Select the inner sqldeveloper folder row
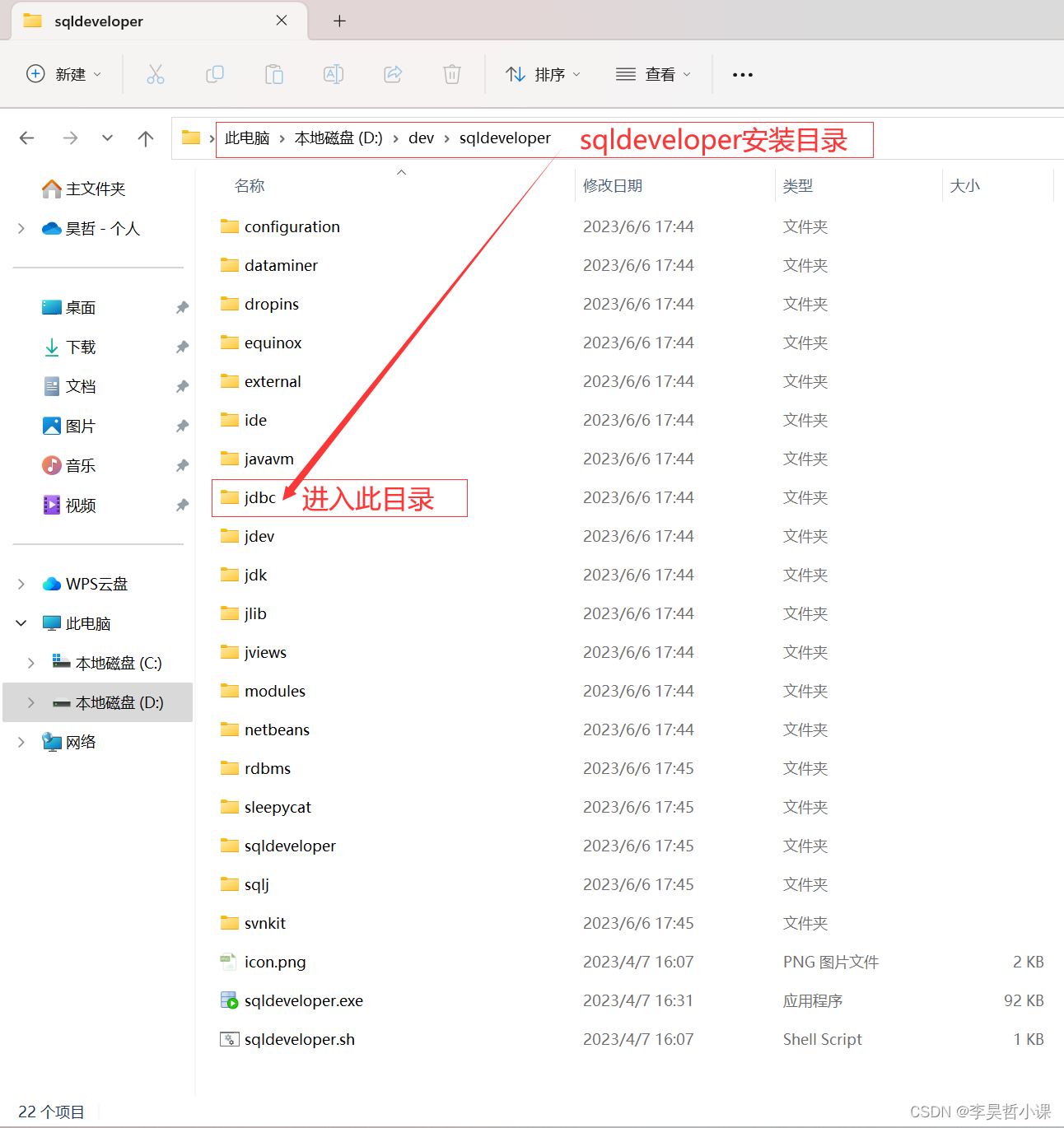The height and width of the screenshot is (1128, 1064). pyautogui.click(x=632, y=846)
